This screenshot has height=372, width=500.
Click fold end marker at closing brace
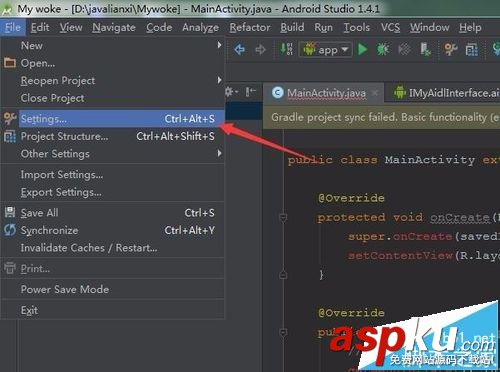283,275
